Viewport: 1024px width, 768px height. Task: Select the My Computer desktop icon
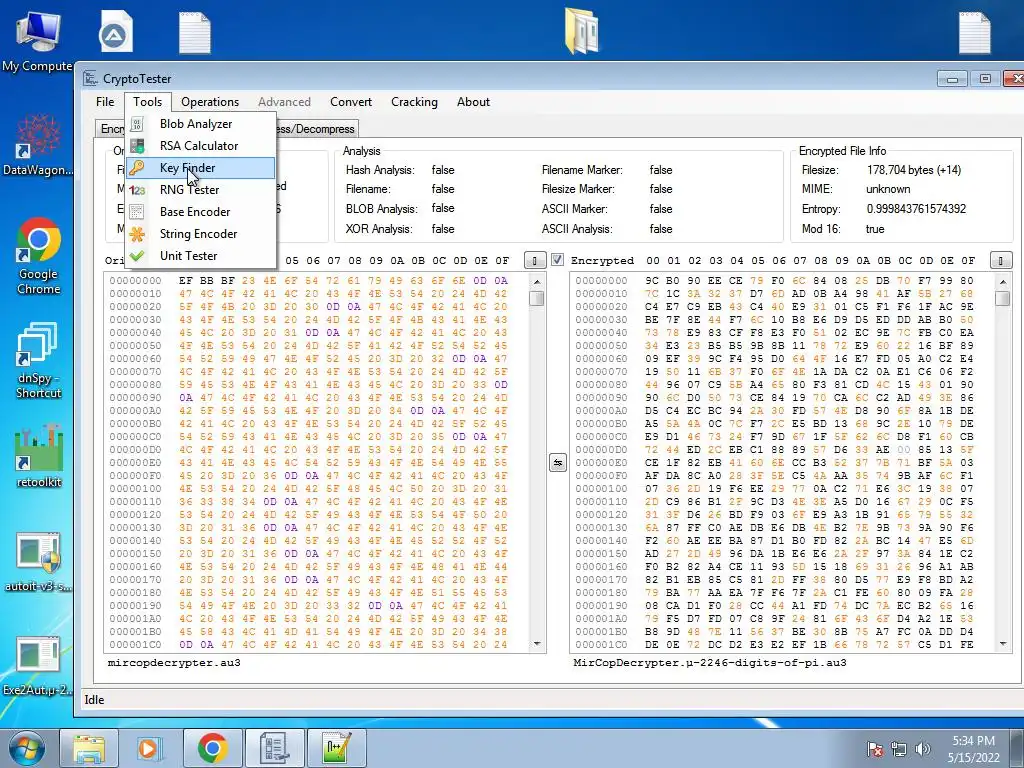pyautogui.click(x=37, y=42)
